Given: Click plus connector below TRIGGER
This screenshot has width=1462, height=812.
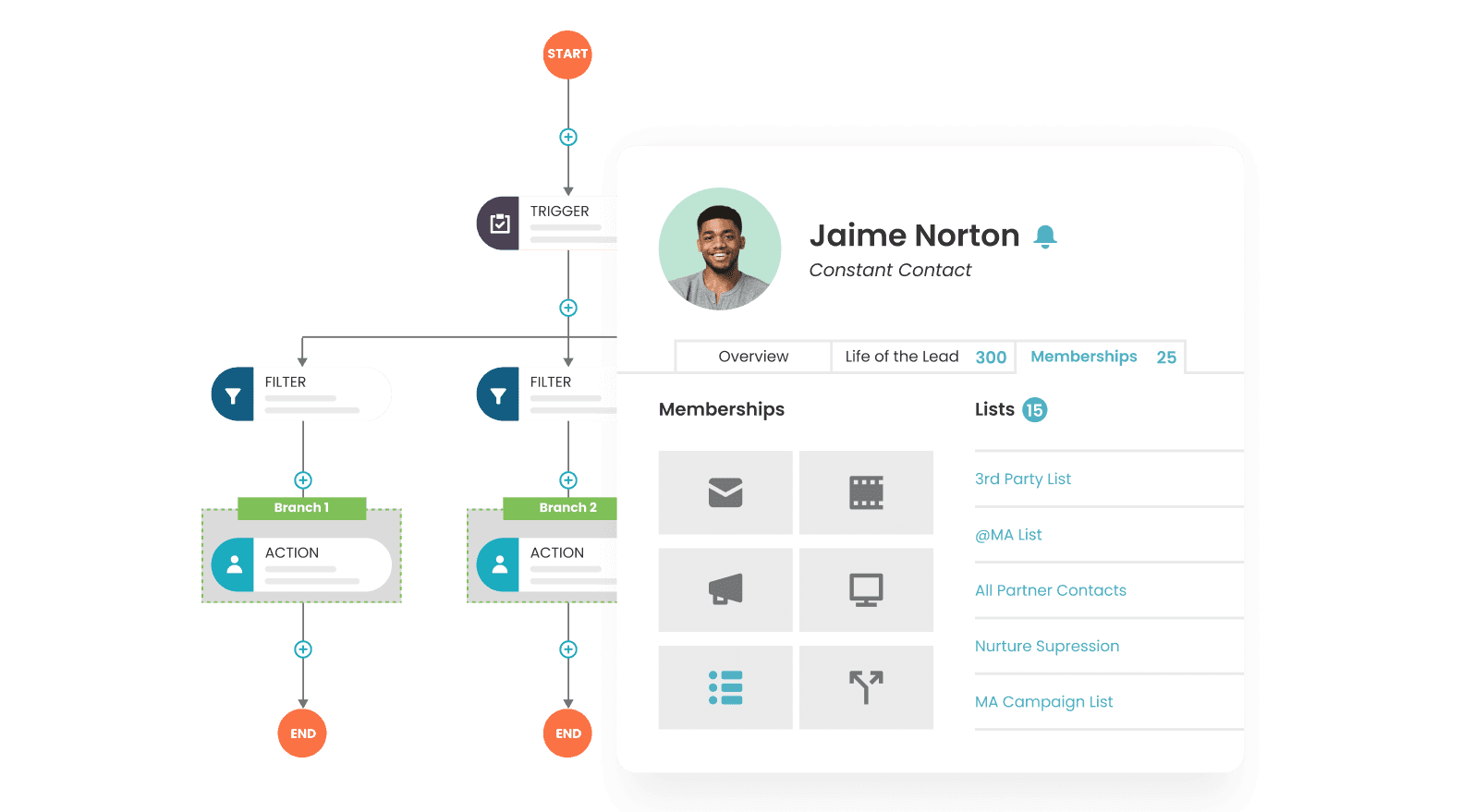Looking at the screenshot, I should pos(568,308).
